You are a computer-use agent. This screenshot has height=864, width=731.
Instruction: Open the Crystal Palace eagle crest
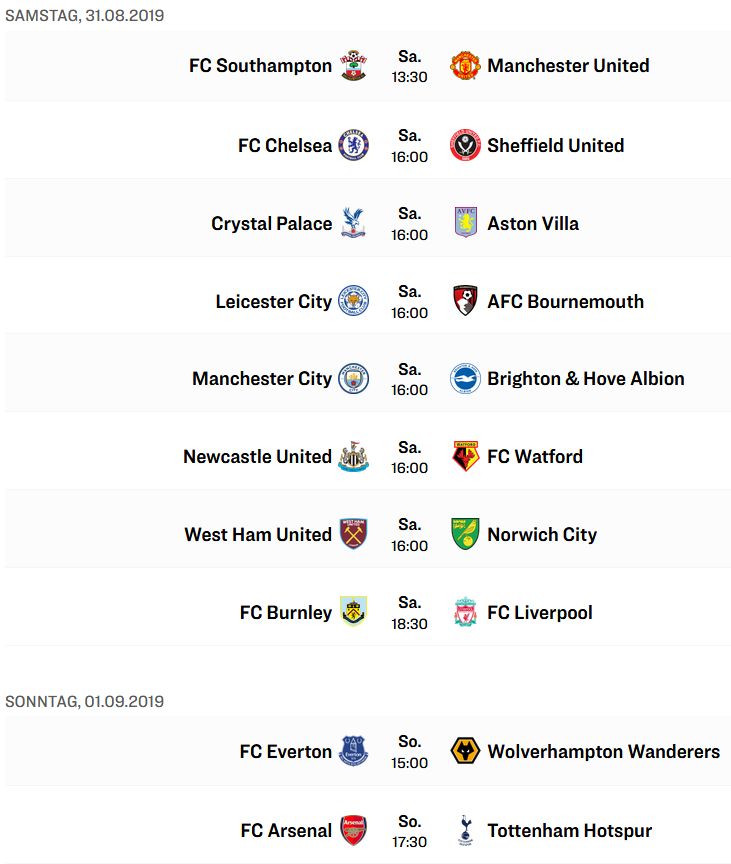(x=353, y=223)
